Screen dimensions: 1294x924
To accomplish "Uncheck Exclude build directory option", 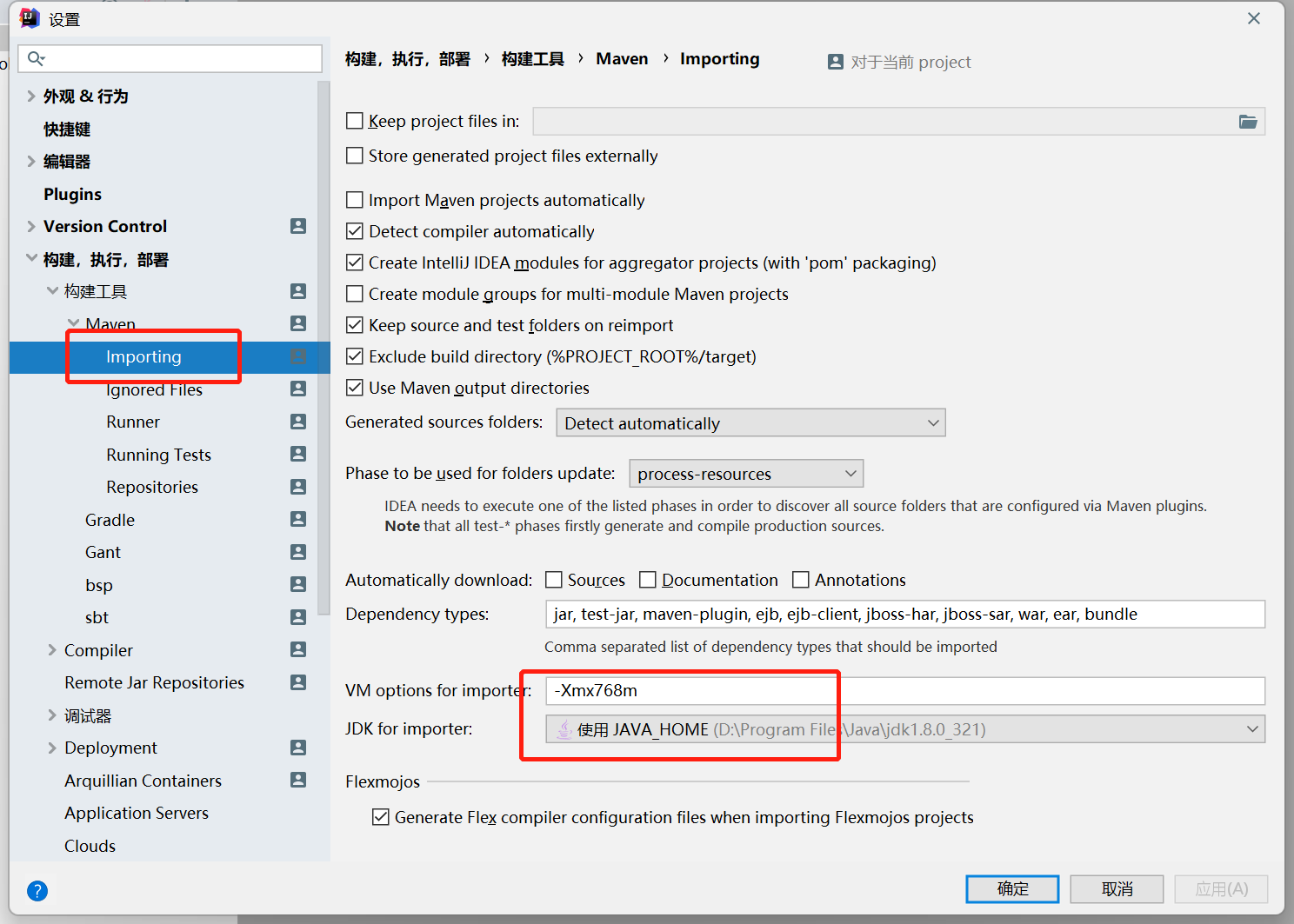I will coord(355,356).
